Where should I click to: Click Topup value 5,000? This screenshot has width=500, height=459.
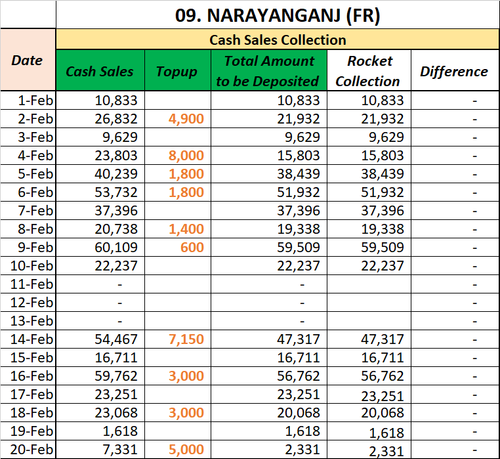(178, 449)
